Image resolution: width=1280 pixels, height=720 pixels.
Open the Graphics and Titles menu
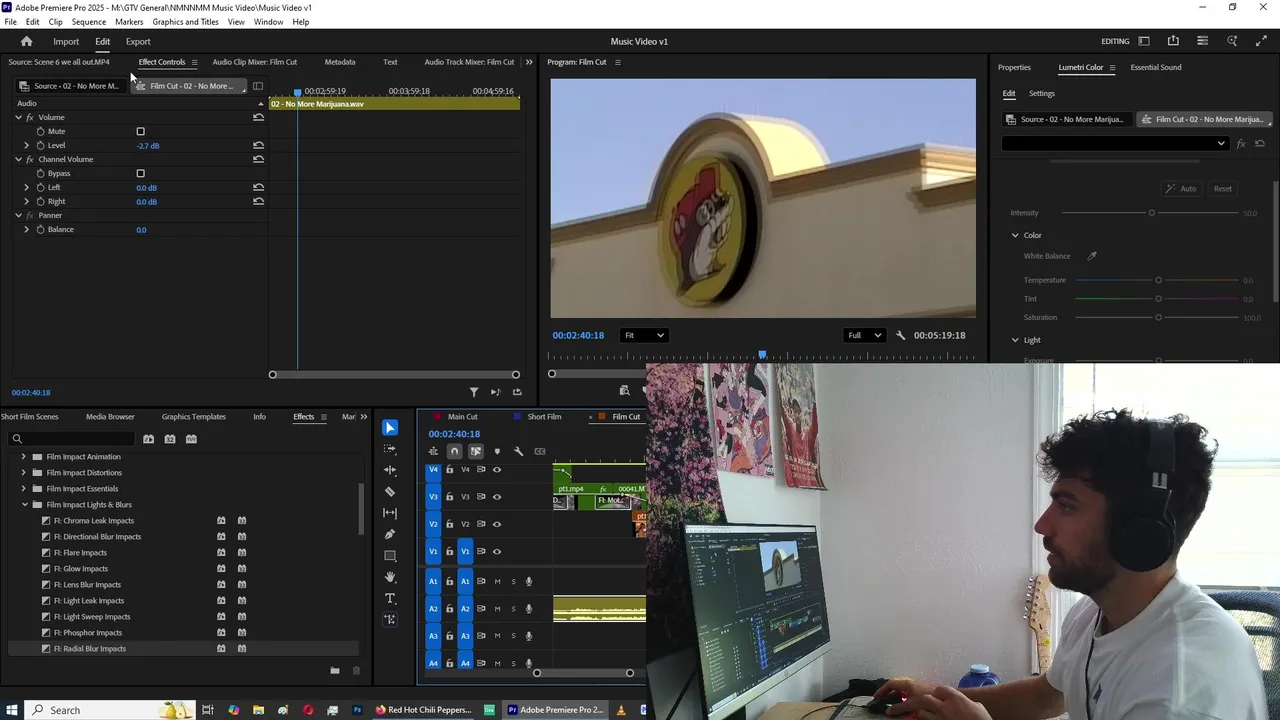(x=185, y=22)
